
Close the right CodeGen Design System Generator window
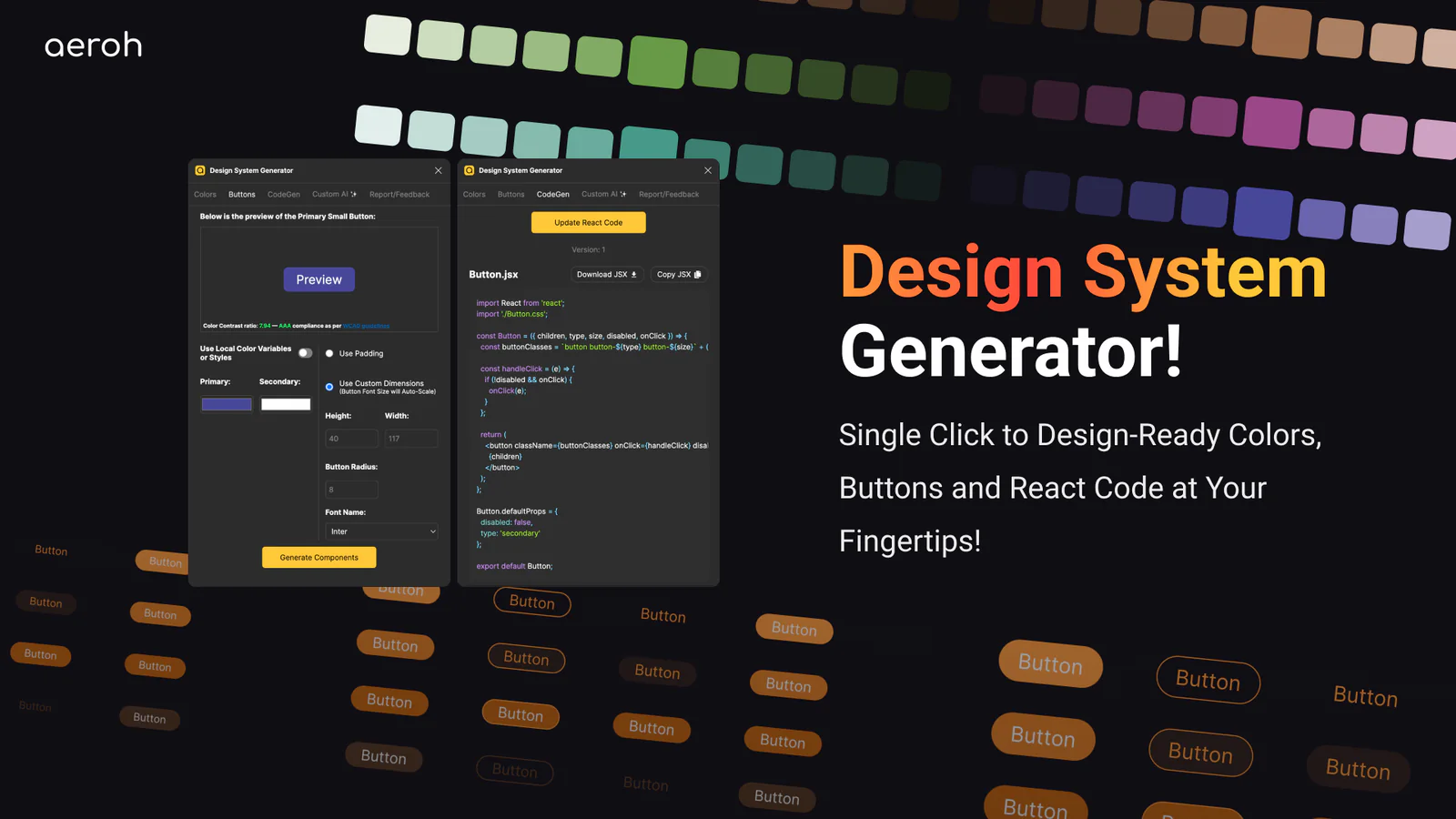(708, 170)
